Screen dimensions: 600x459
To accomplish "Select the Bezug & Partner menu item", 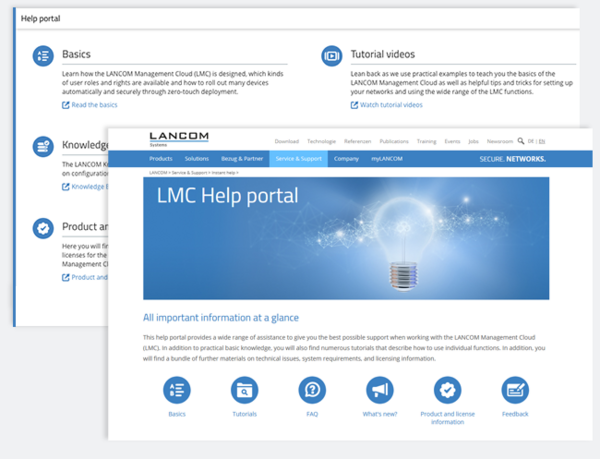I will [x=242, y=159].
